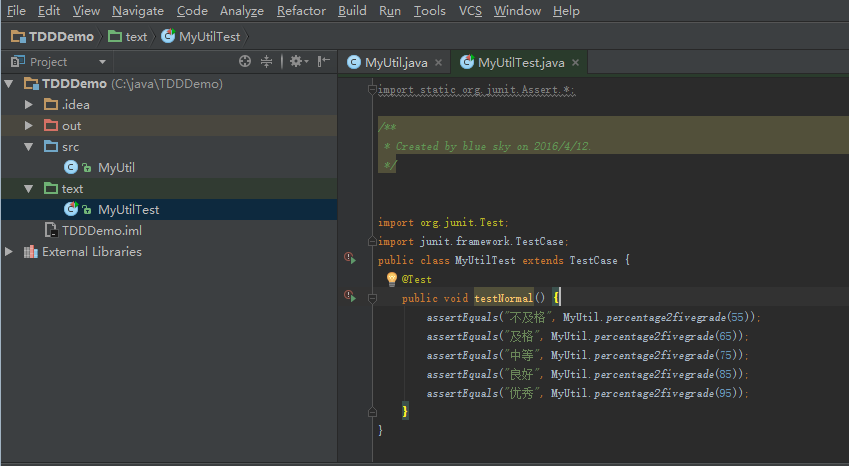Fold the testNormal method body
The image size is (849, 466).
point(372,298)
